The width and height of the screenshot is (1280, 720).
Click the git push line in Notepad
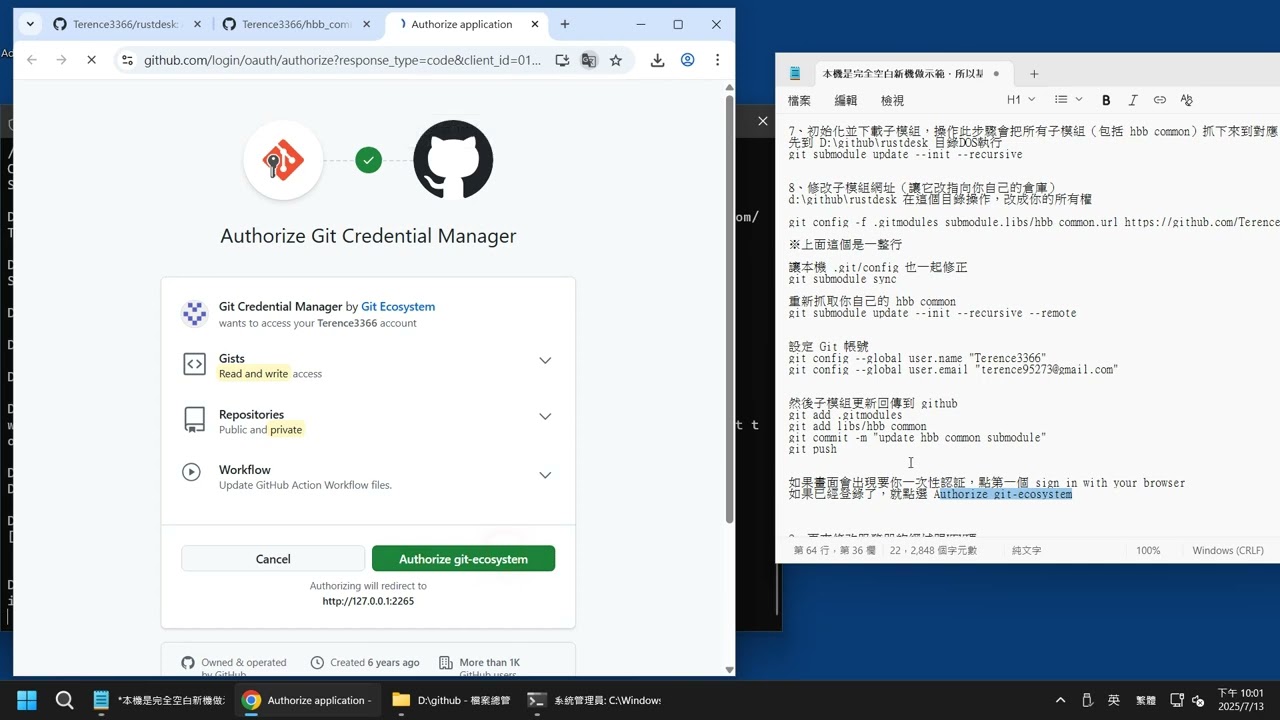coord(813,449)
